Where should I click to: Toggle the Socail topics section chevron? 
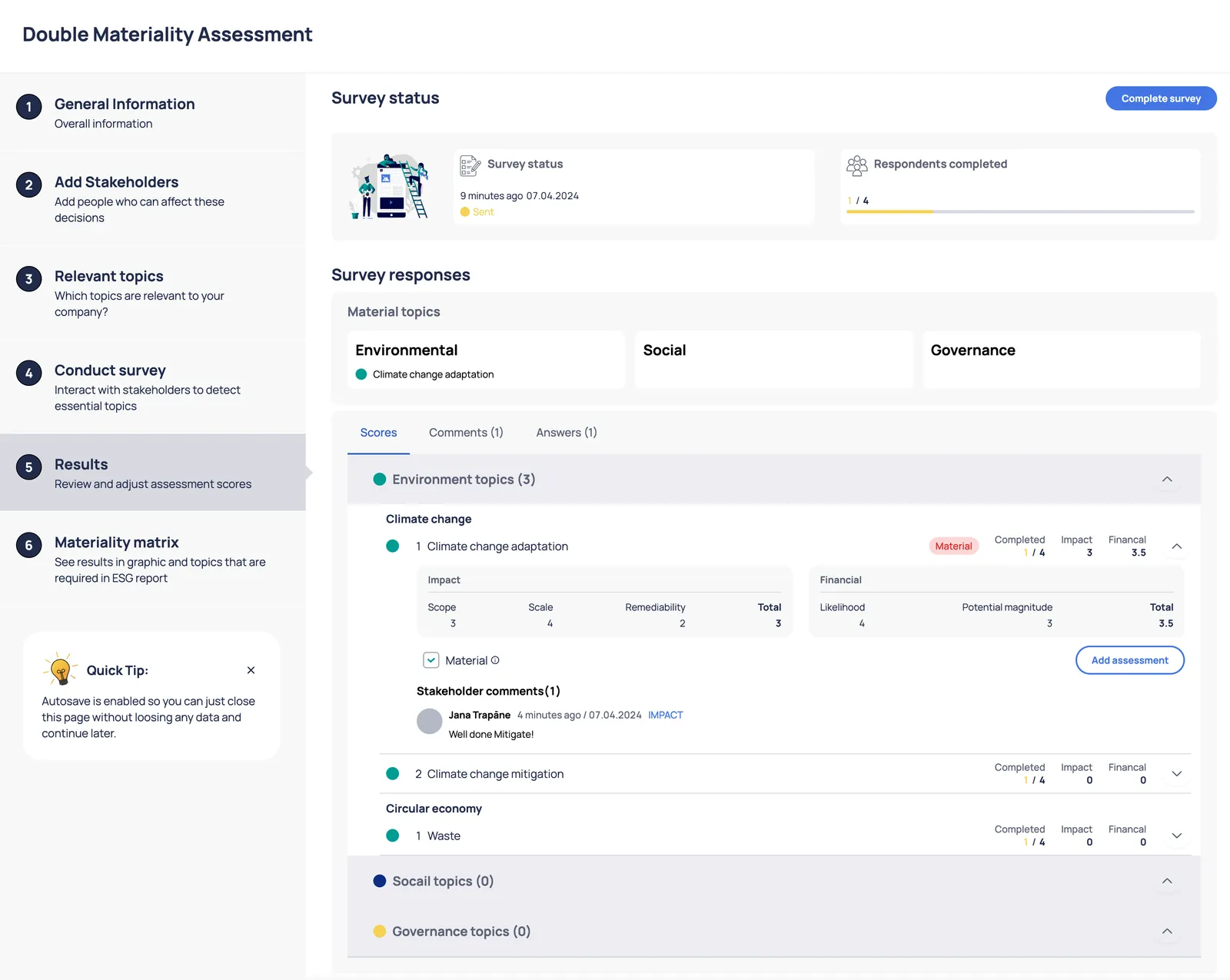(1167, 881)
